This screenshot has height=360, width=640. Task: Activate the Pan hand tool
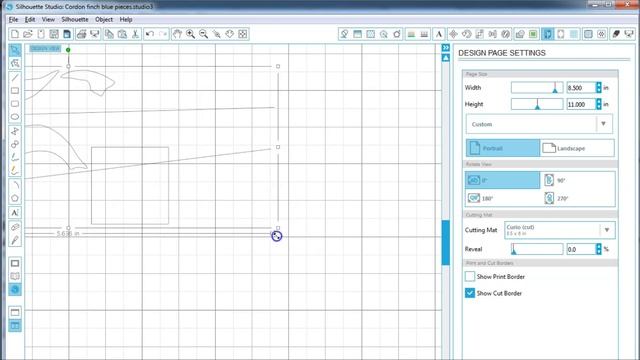click(x=177, y=34)
